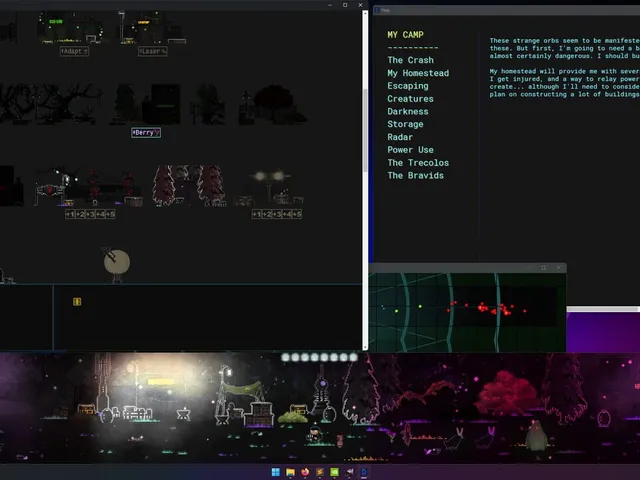Show the Power Use help page
The width and height of the screenshot is (640, 480).
pyautogui.click(x=410, y=150)
